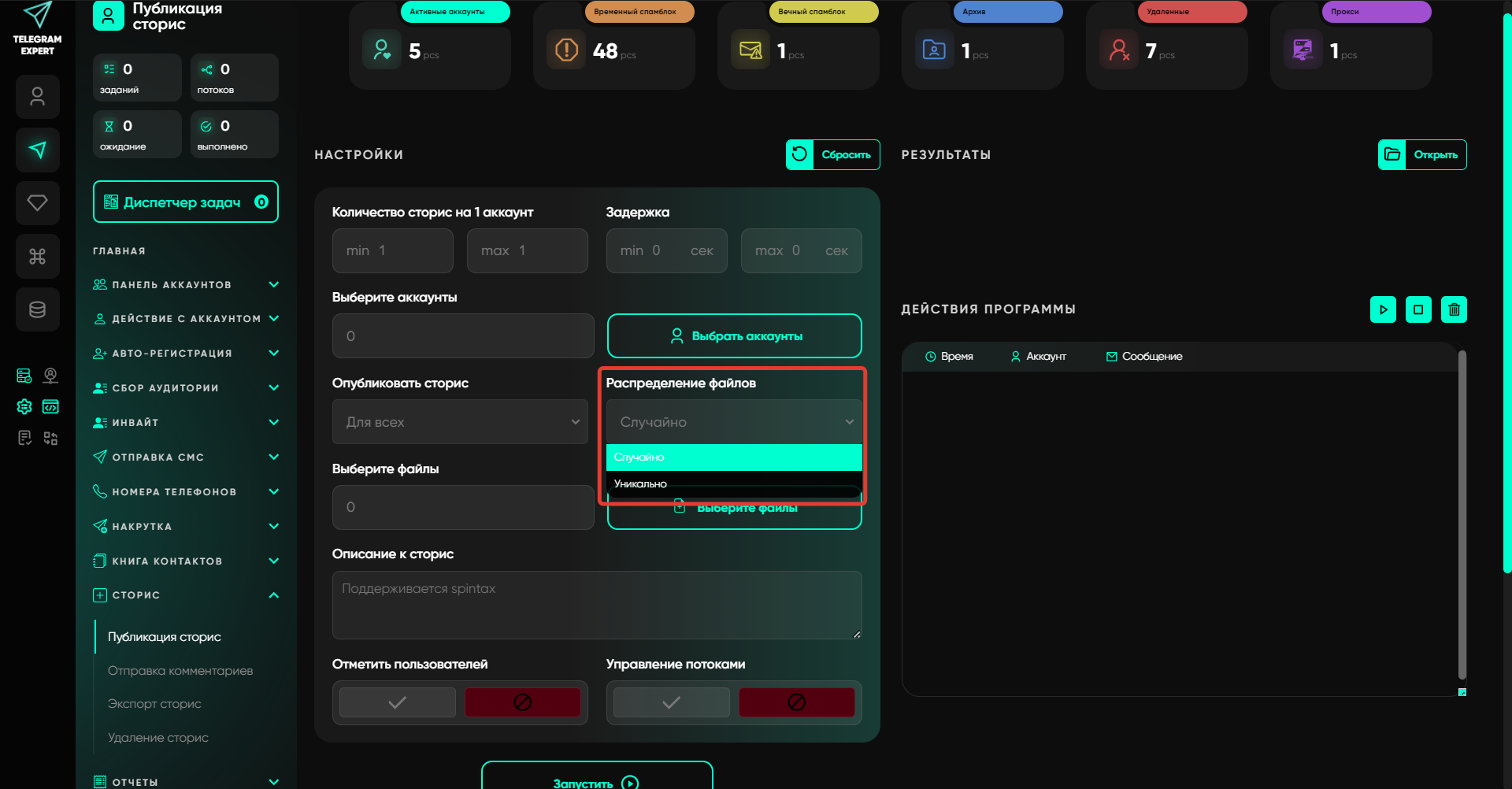Screen dimensions: 1512x789
Task: Go to Экспорт сторис menu item
Action: (x=154, y=704)
